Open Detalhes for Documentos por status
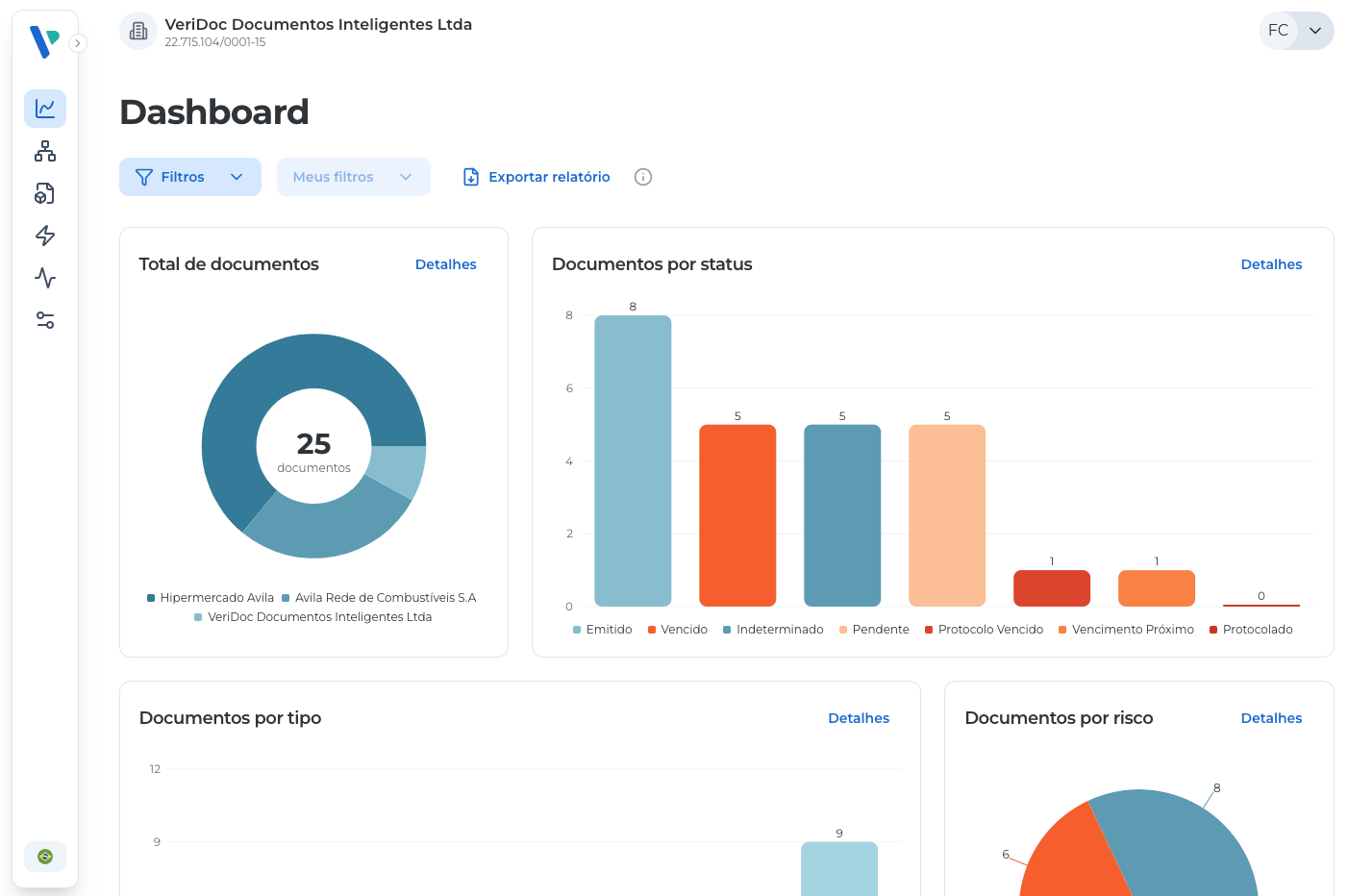 point(1271,264)
